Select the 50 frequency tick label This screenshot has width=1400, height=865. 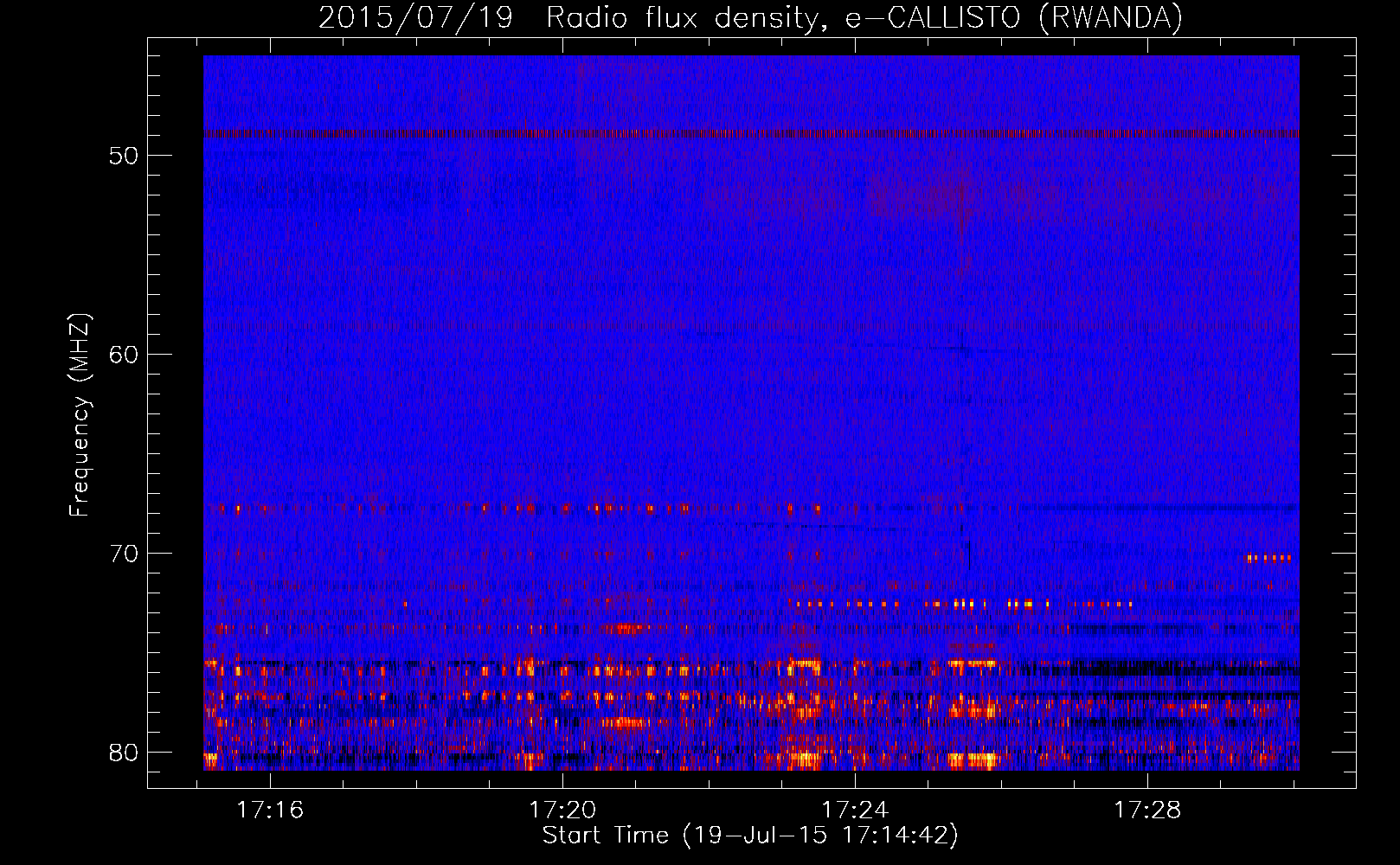[125, 156]
